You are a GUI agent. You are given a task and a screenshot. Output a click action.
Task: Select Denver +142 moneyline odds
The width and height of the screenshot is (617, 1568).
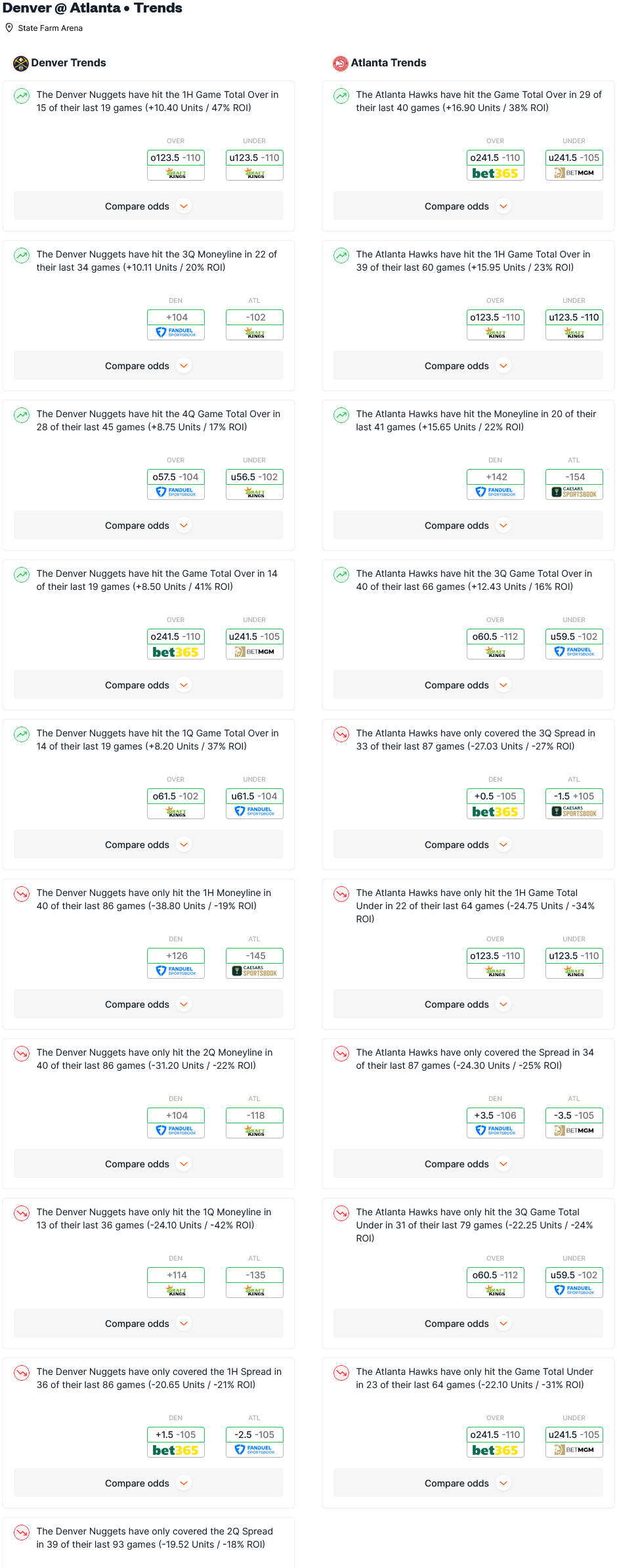[x=496, y=477]
